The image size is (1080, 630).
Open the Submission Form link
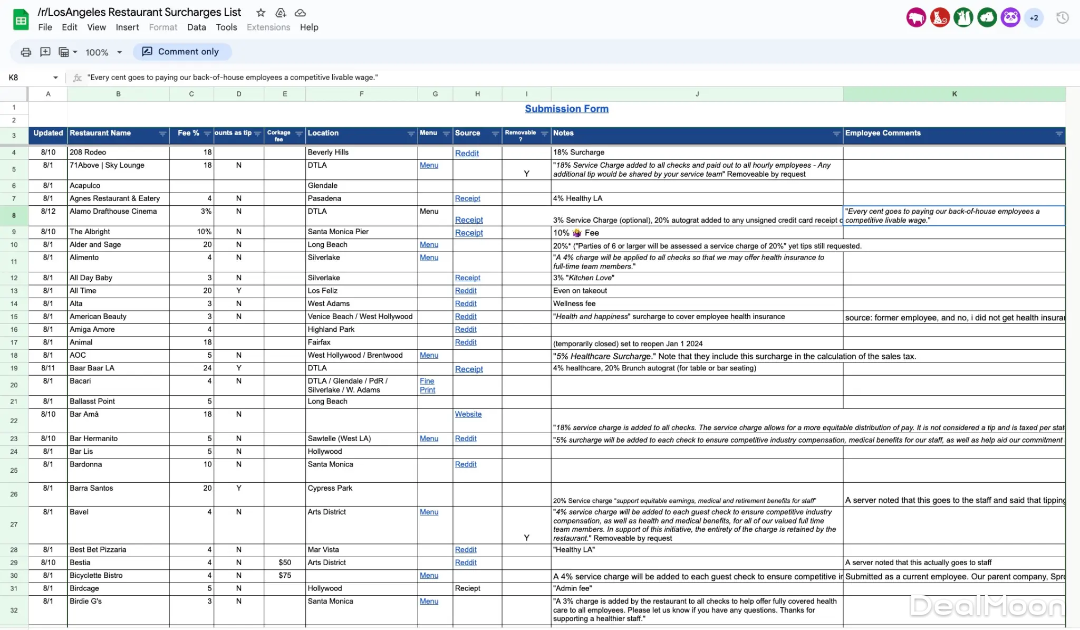point(566,109)
